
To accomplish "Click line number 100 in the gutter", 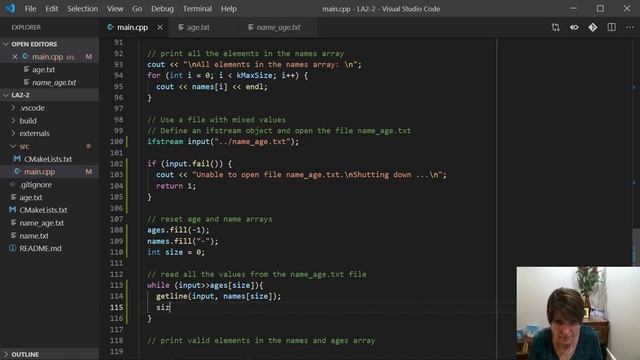I will click(116, 142).
